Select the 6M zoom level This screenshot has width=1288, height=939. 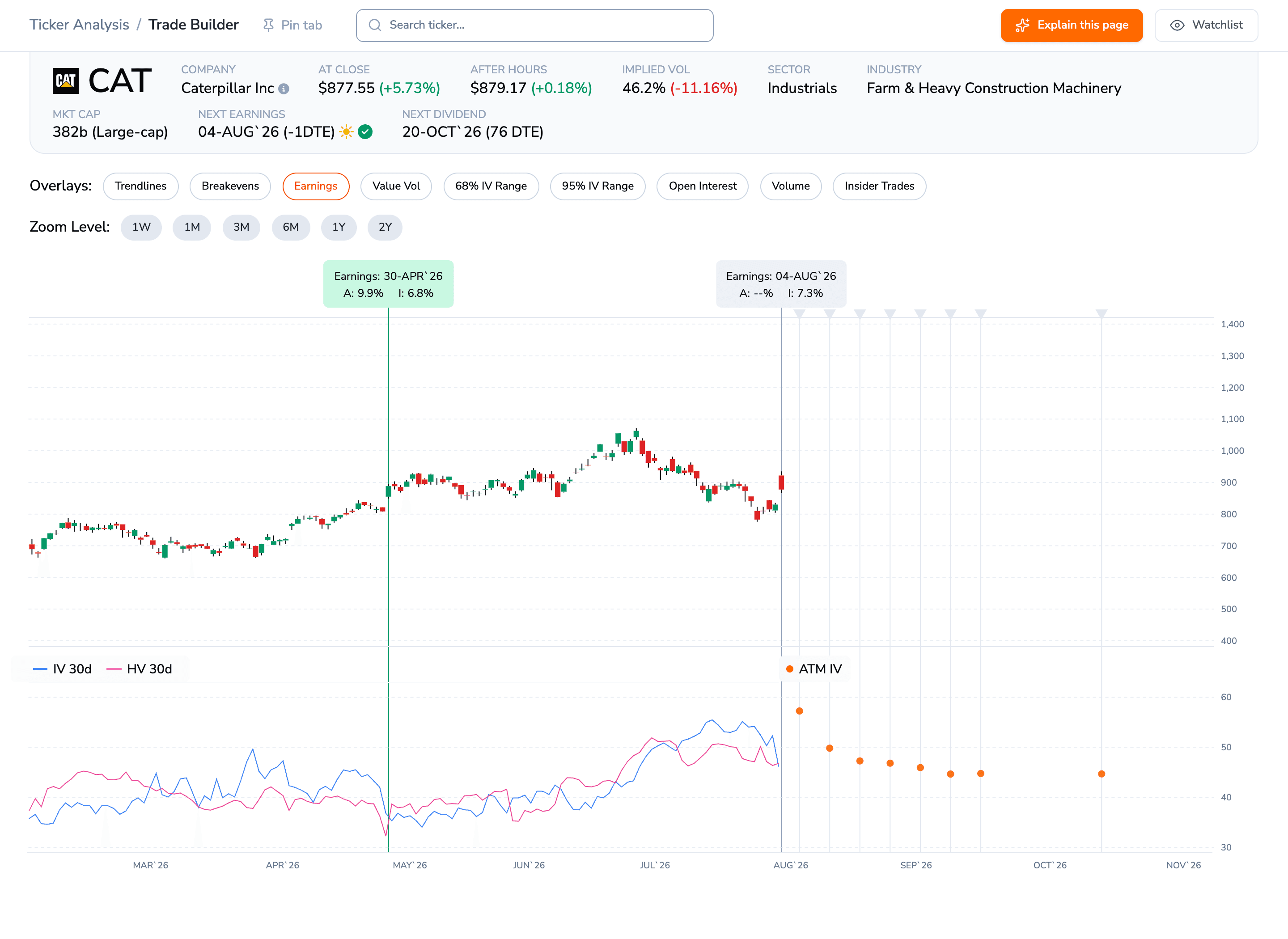pos(291,227)
